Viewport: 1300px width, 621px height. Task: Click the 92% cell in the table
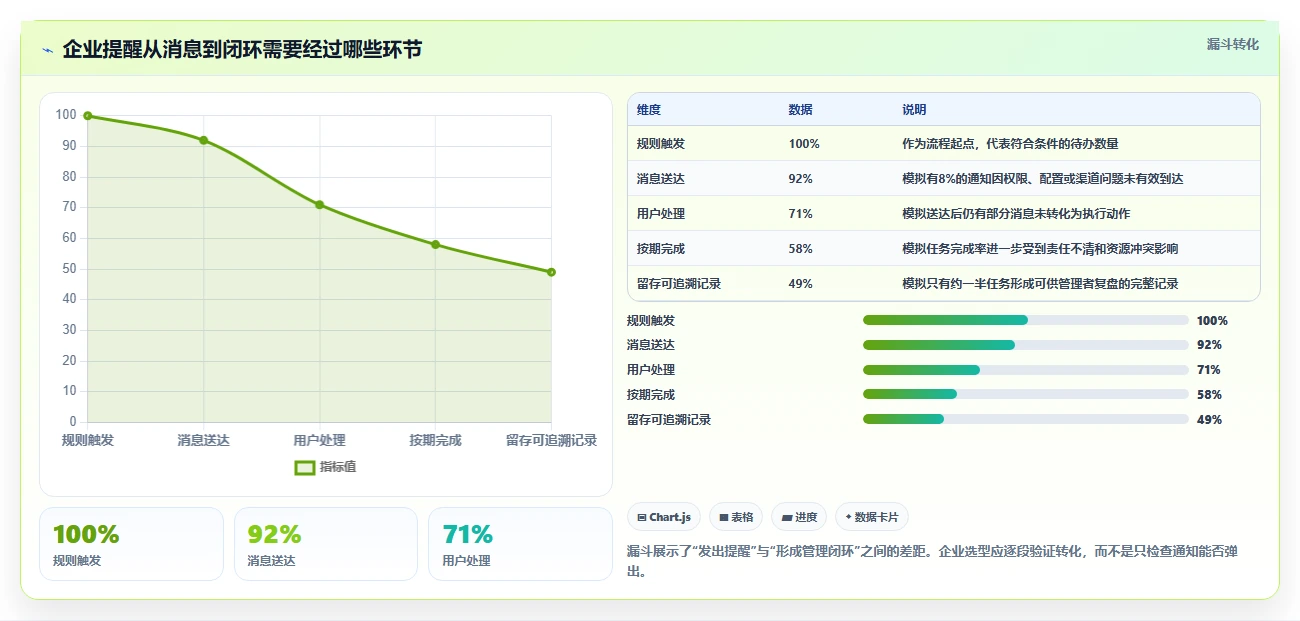[800, 179]
